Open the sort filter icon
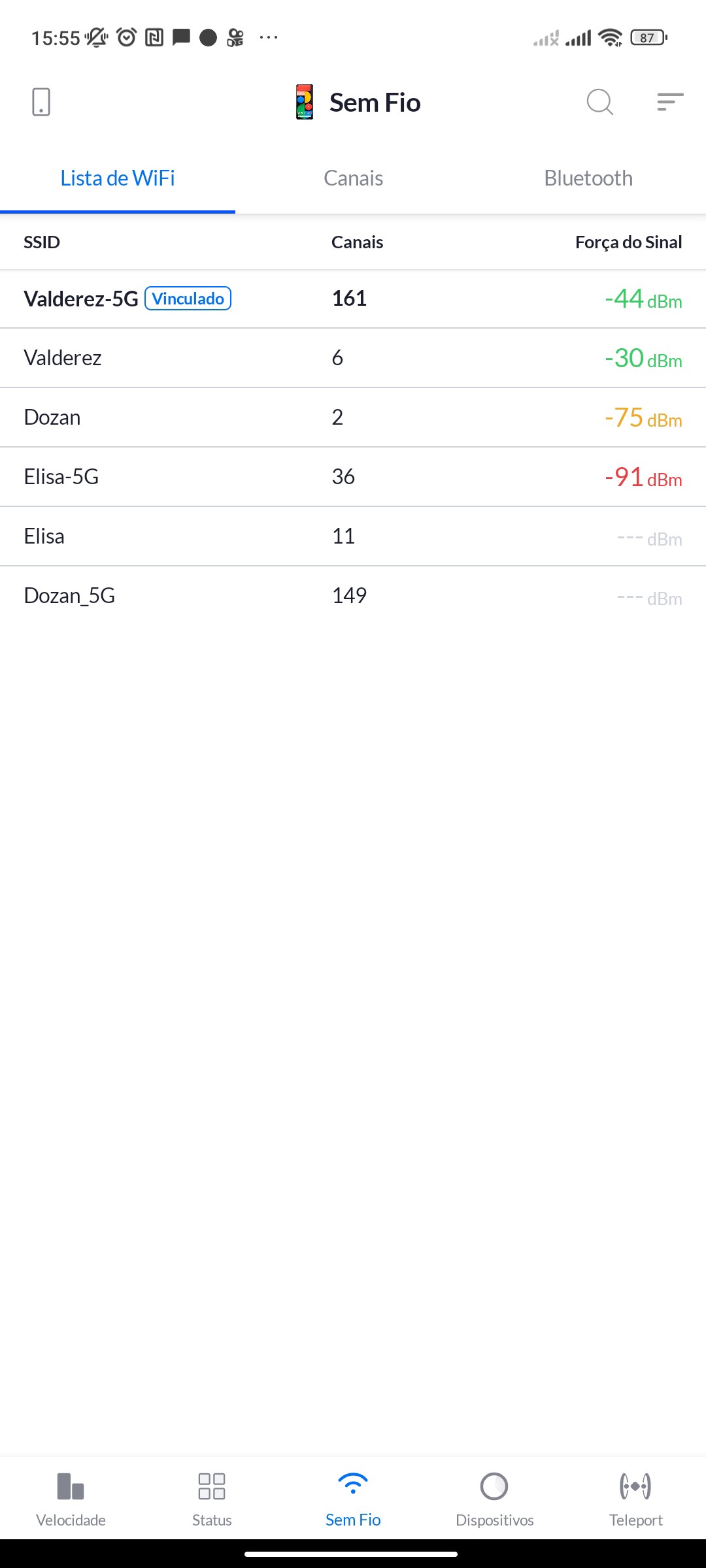The image size is (706, 1568). (670, 103)
